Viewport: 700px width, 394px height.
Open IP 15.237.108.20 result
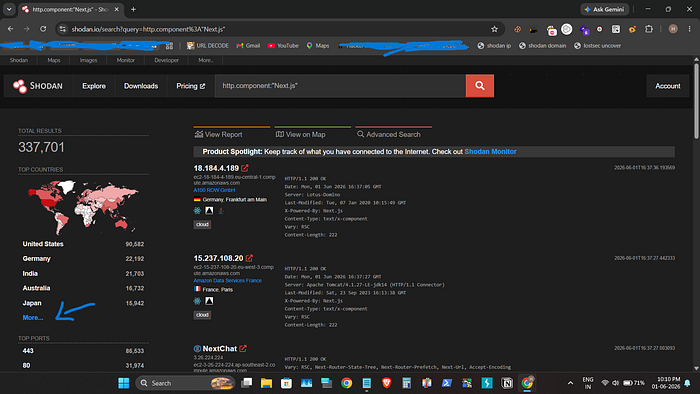tap(218, 258)
